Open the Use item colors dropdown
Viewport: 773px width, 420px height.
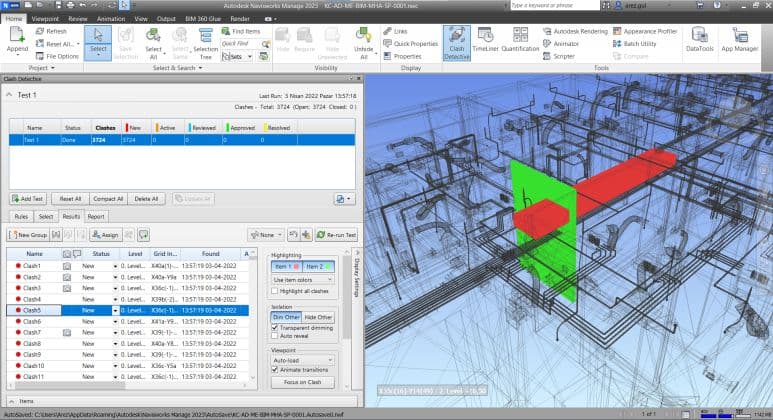[303, 280]
